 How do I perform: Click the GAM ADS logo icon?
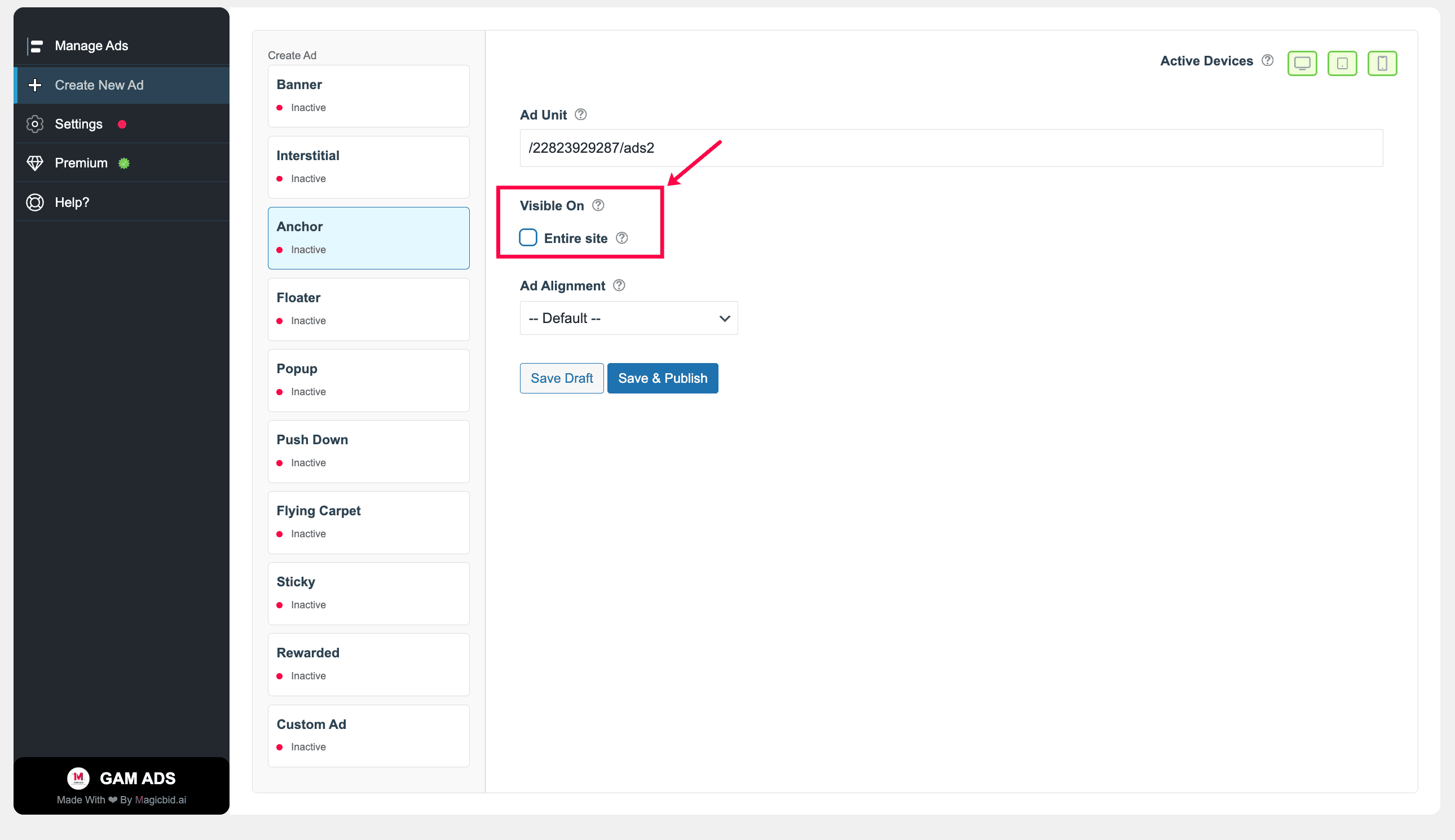point(78,779)
